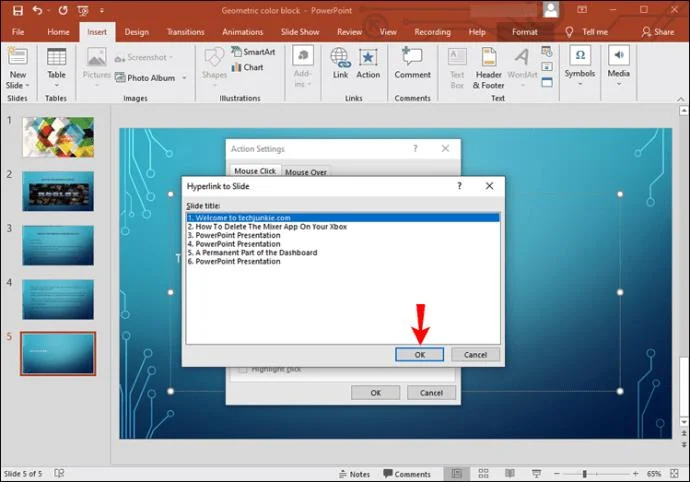Select slide 1 thumbnail
Image resolution: width=690 pixels, height=482 pixels.
(58, 137)
